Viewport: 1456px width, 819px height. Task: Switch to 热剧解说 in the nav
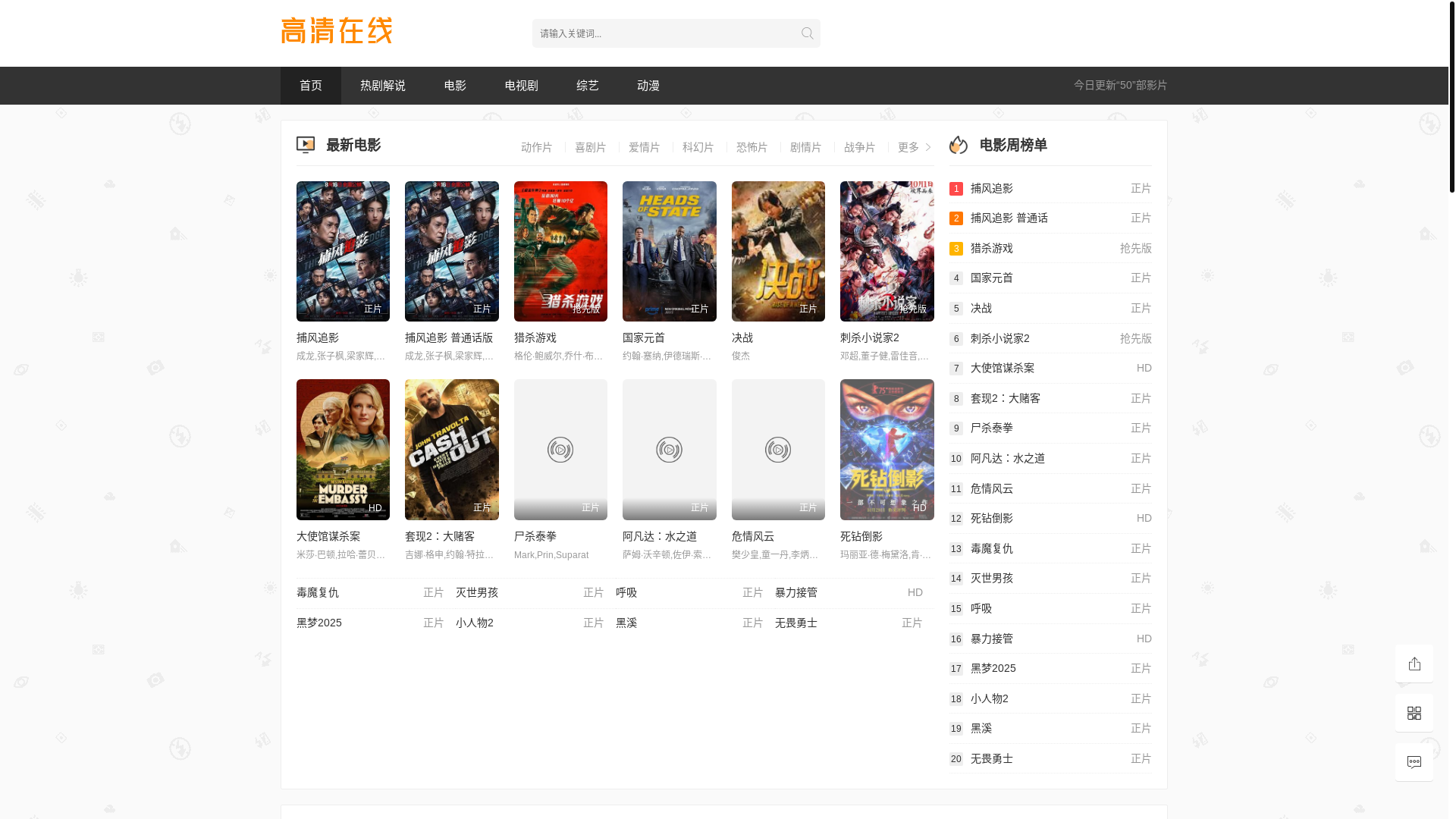click(x=383, y=86)
